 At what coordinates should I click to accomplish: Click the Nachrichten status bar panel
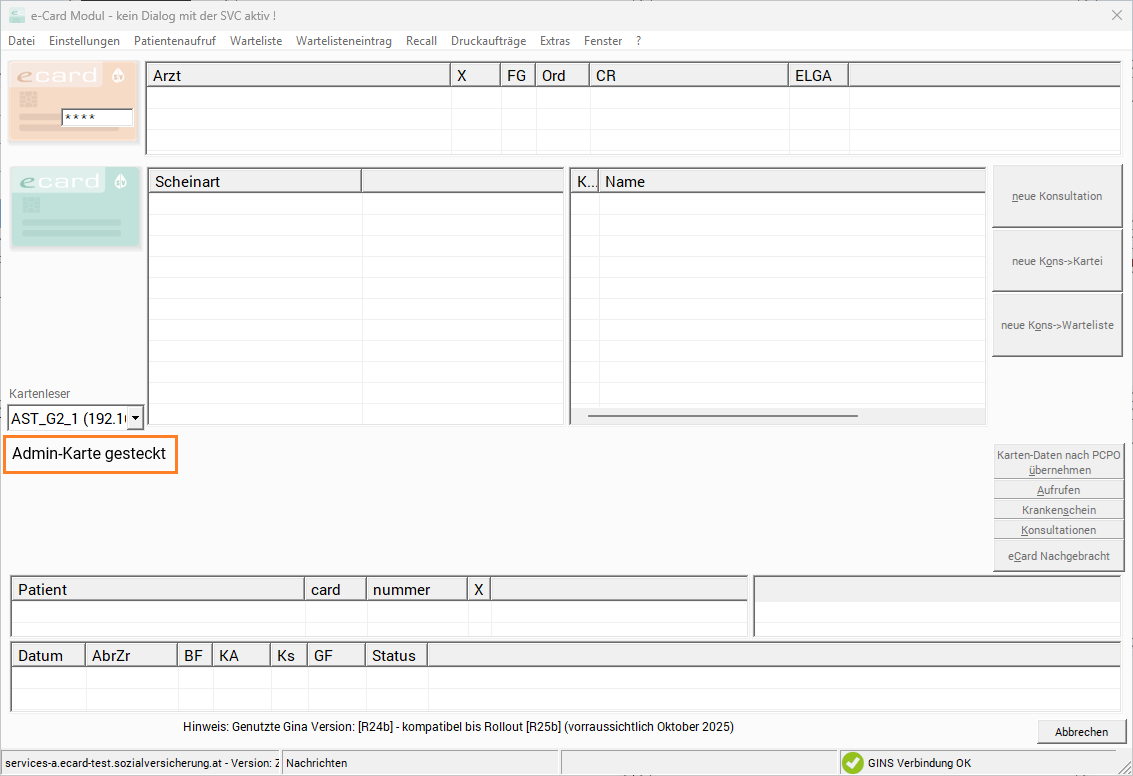click(x=419, y=763)
